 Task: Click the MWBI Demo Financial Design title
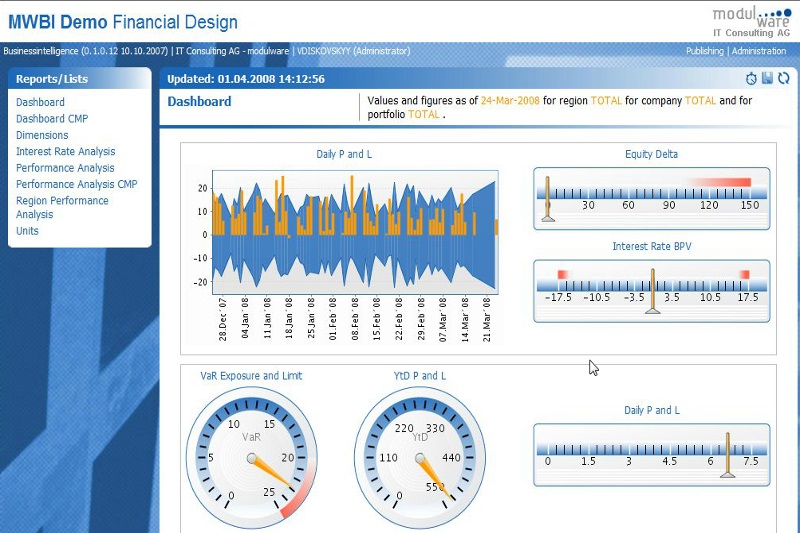(123, 22)
